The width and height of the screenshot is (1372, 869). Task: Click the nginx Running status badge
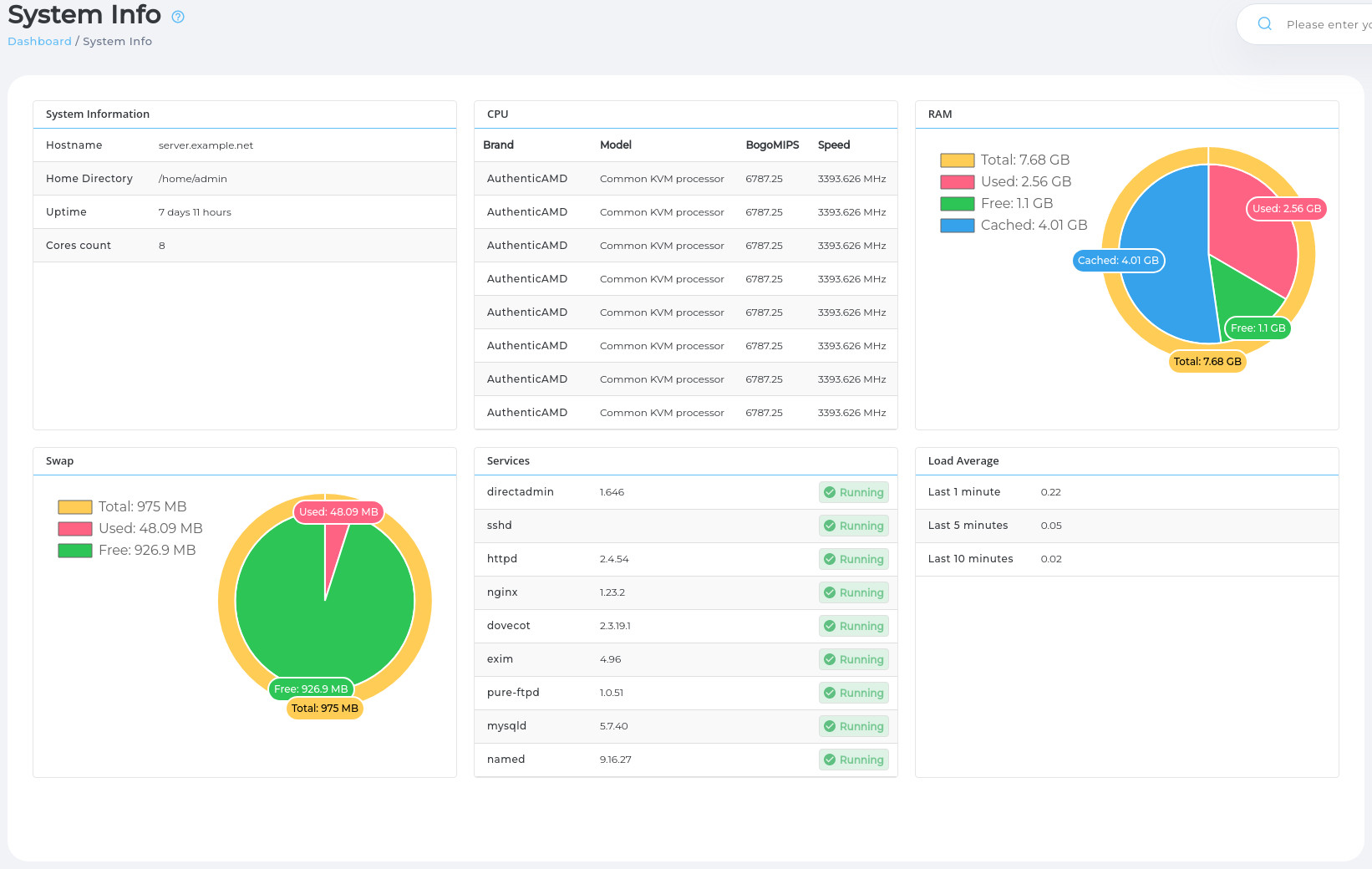(853, 592)
